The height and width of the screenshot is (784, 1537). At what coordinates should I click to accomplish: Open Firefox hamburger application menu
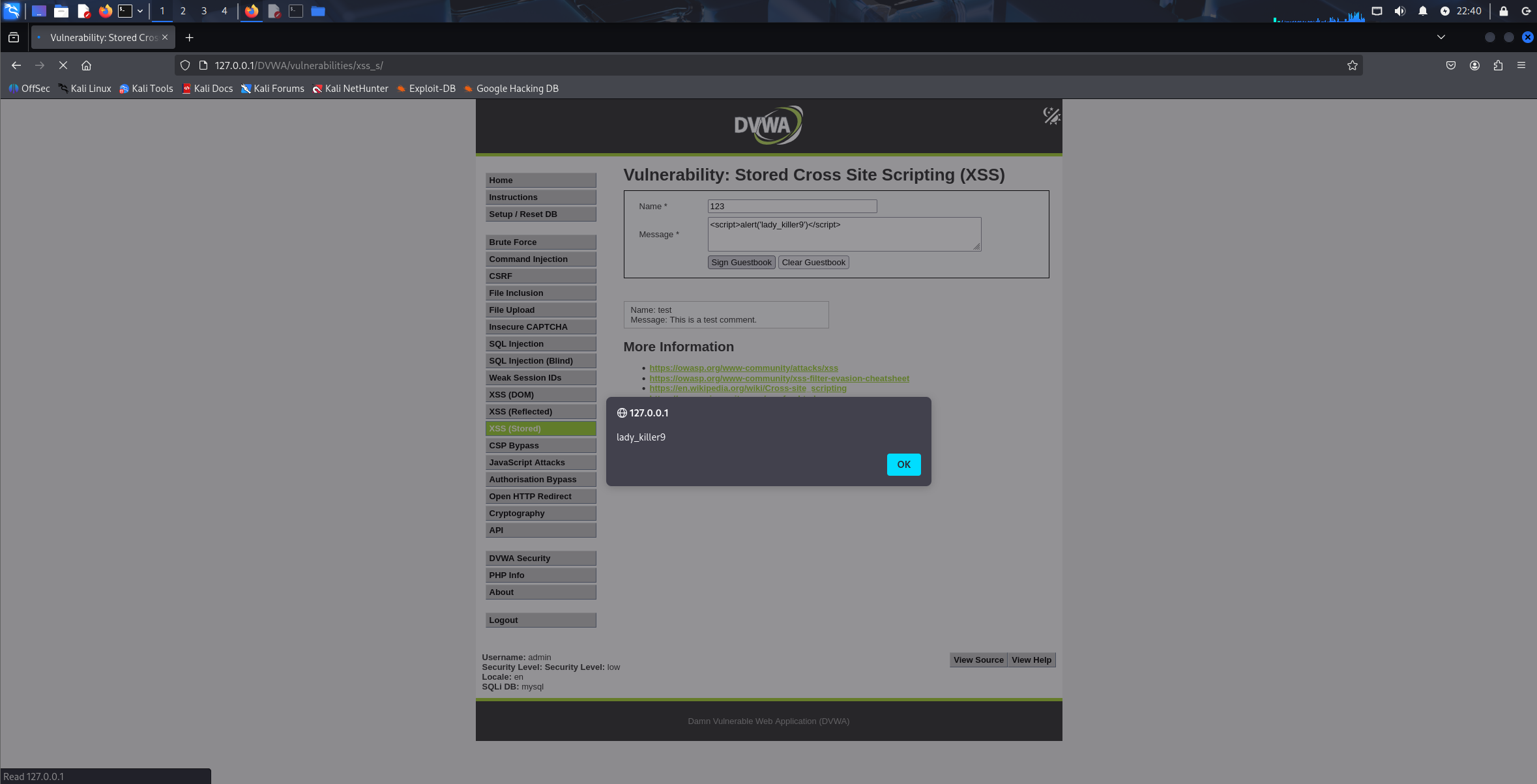click(x=1521, y=65)
